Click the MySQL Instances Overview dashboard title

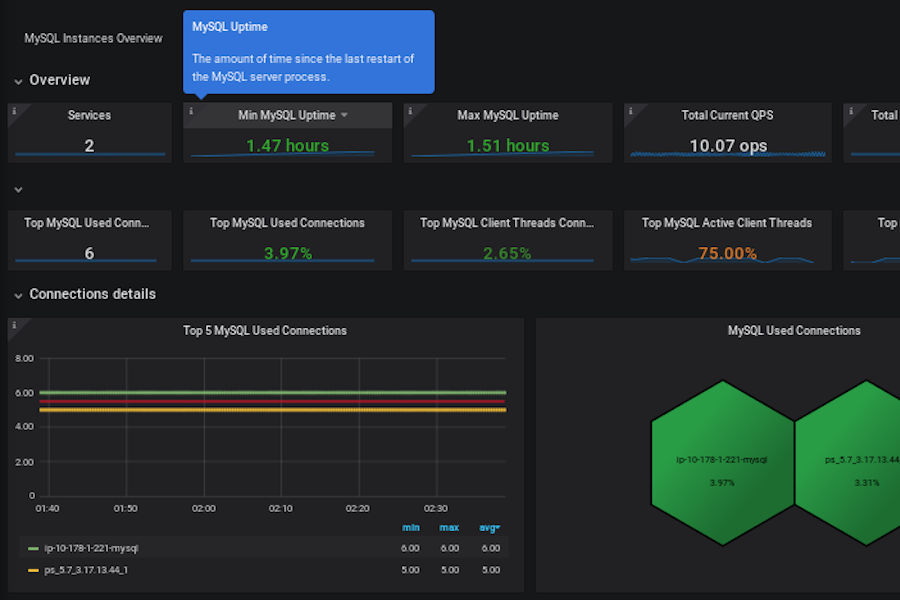[x=93, y=39]
